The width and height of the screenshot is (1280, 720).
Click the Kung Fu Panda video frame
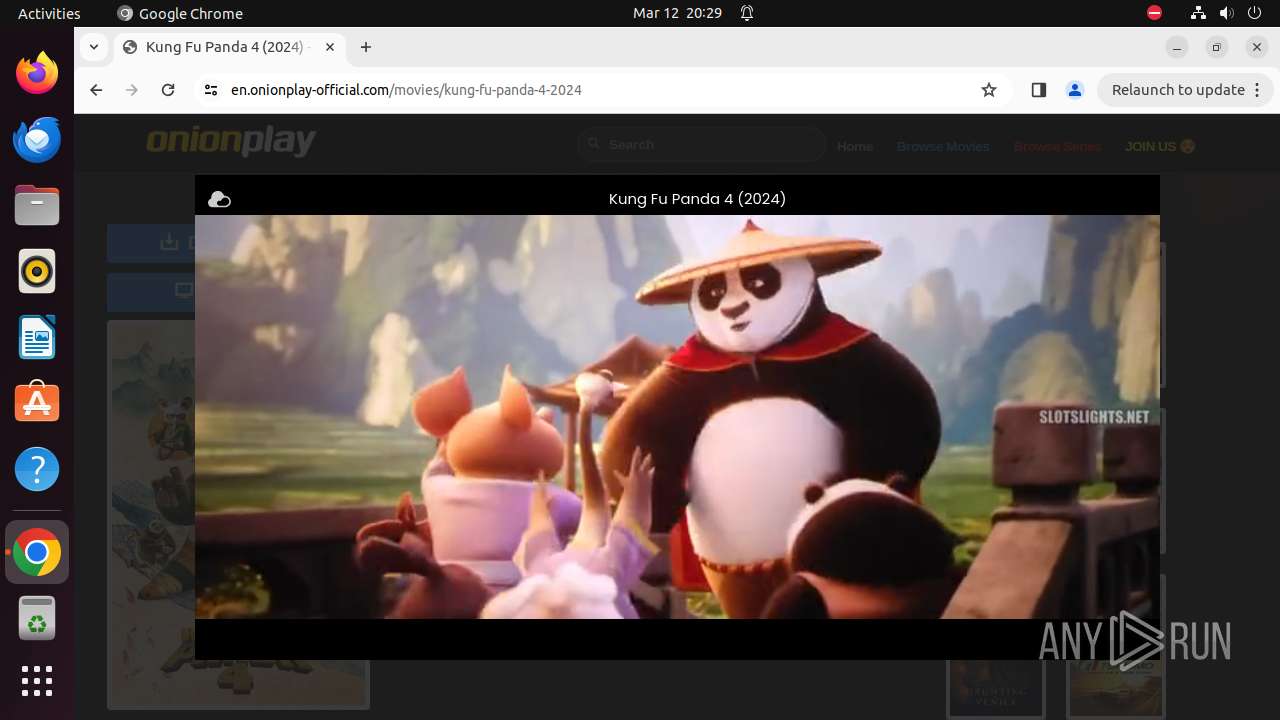[677, 417]
